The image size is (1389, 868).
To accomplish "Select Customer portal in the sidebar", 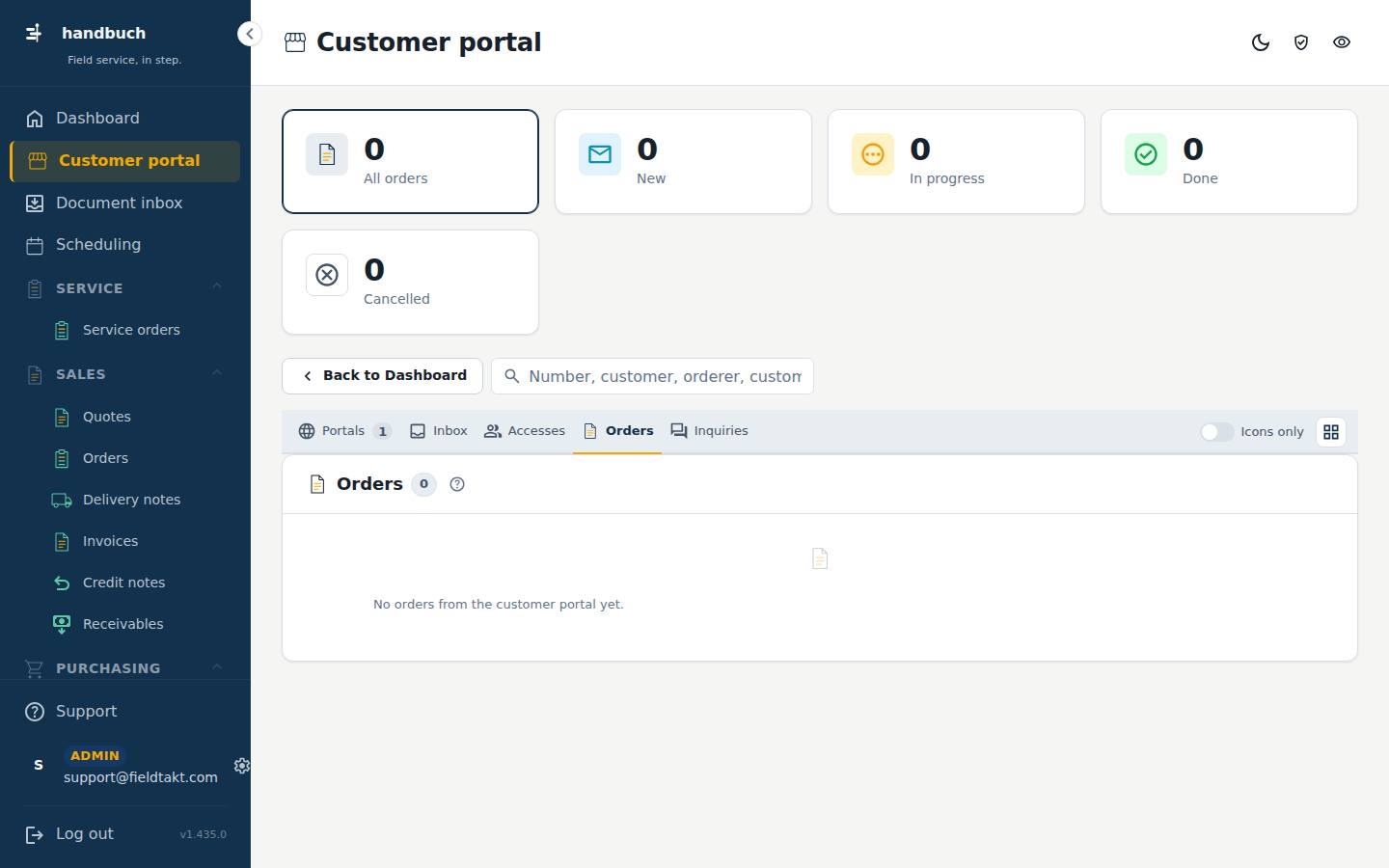I will [125, 161].
